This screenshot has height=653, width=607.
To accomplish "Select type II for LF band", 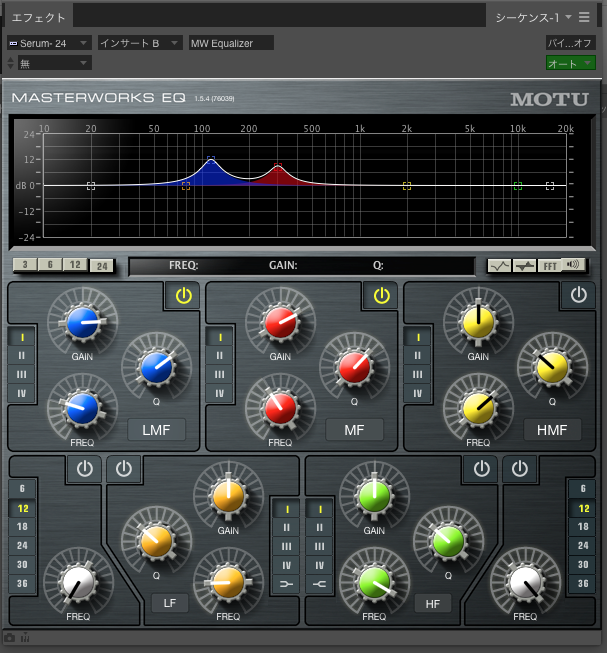I will pos(286,528).
